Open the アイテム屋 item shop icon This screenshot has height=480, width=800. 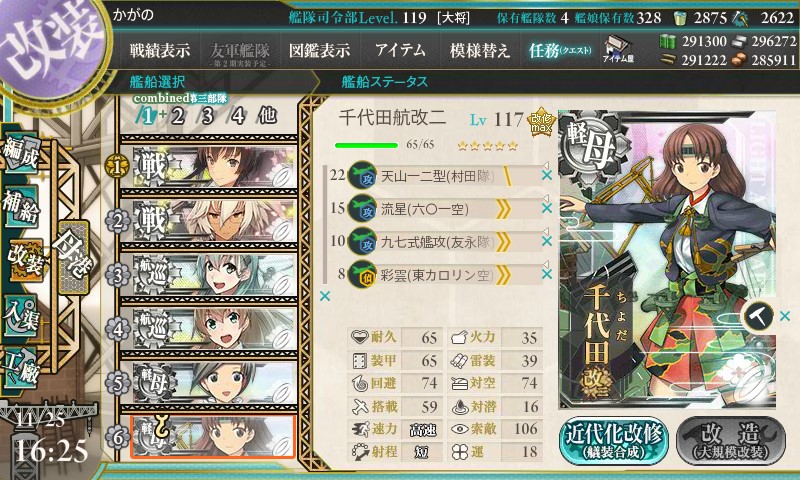click(x=618, y=49)
